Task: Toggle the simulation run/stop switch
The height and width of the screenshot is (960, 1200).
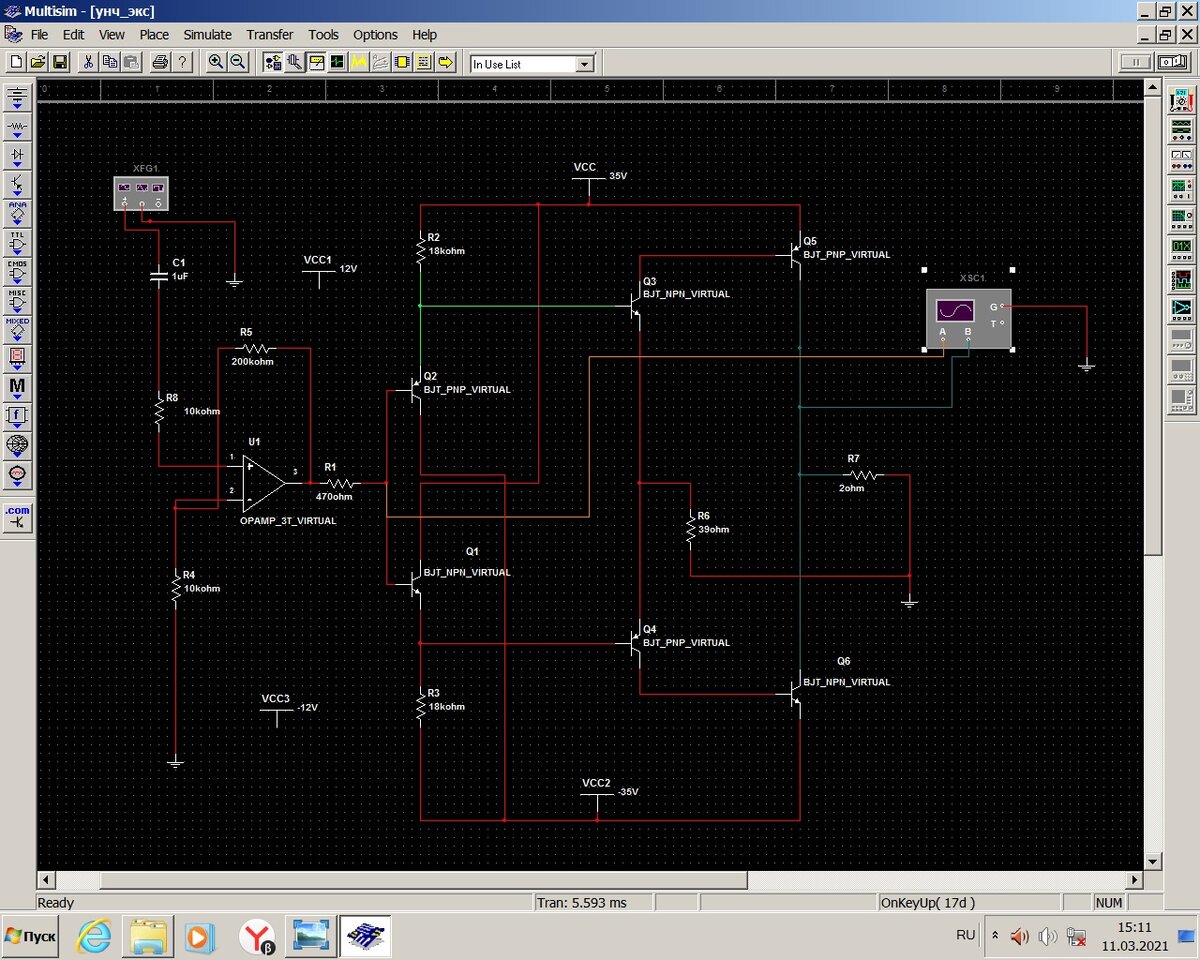Action: click(x=1172, y=62)
